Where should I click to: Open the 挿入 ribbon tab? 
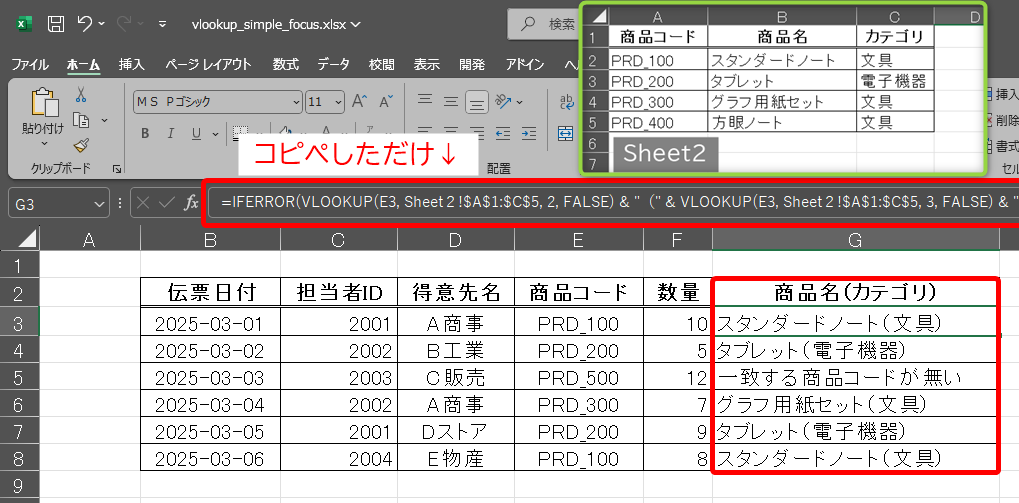[x=131, y=64]
